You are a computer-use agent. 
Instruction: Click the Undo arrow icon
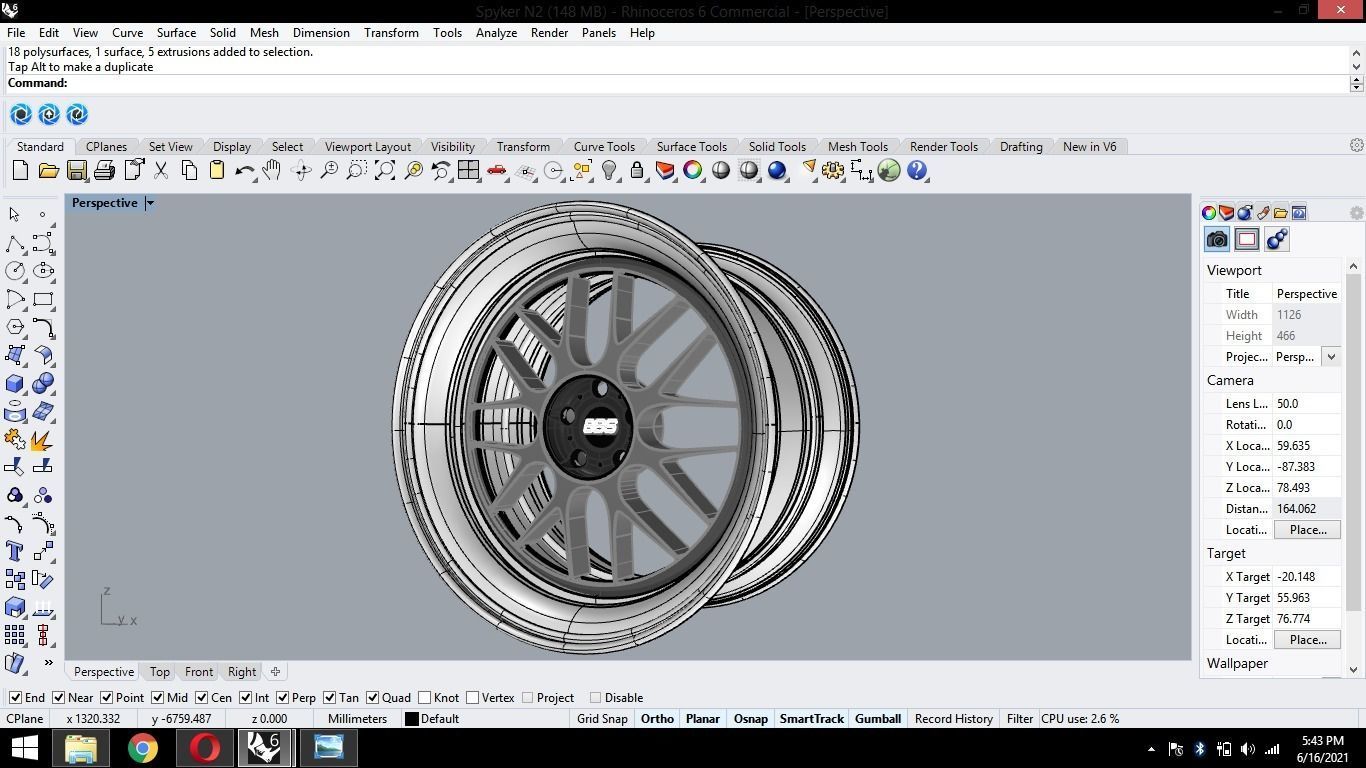click(x=244, y=171)
